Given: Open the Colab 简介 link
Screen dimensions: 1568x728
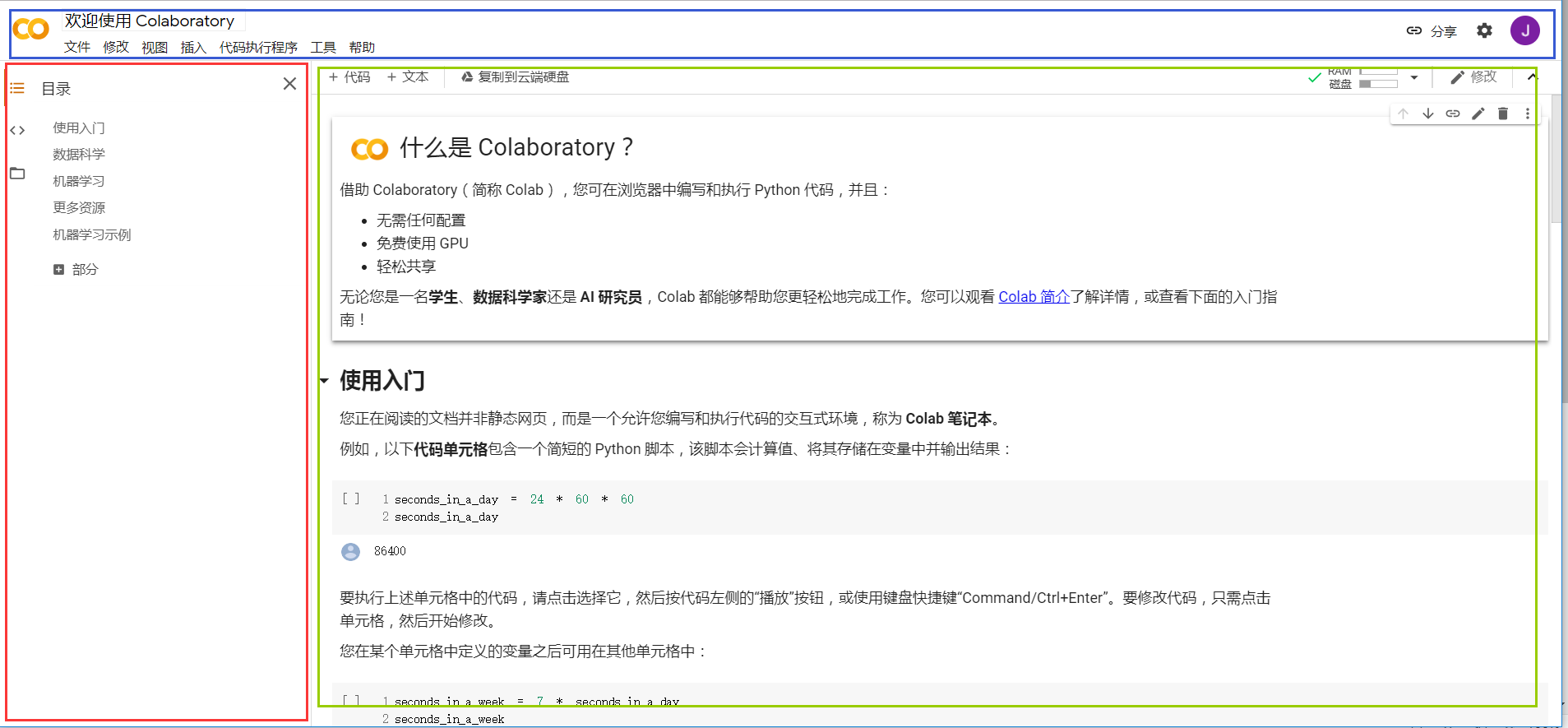Looking at the screenshot, I should click(x=1034, y=297).
